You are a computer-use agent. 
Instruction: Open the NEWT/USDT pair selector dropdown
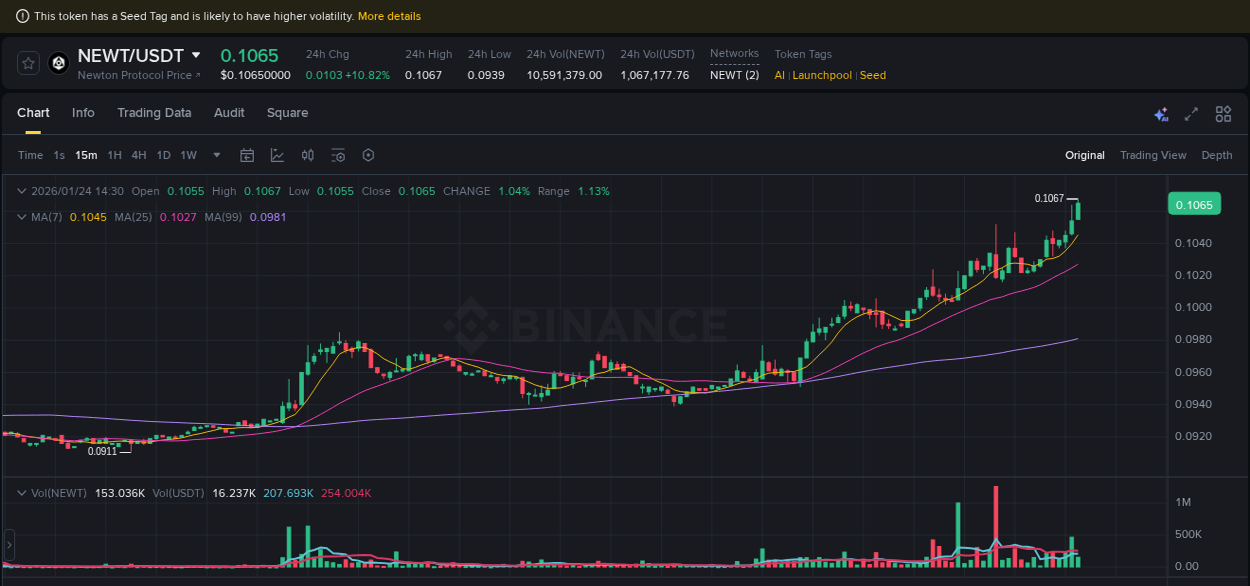(x=196, y=56)
